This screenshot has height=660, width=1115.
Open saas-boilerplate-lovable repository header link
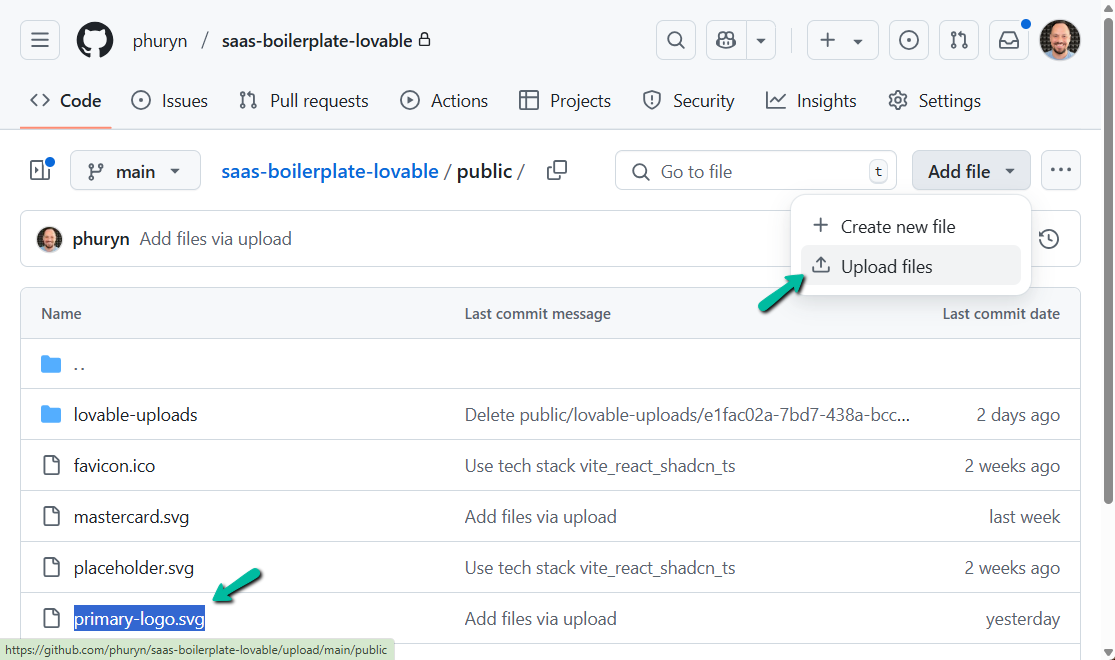click(x=317, y=41)
